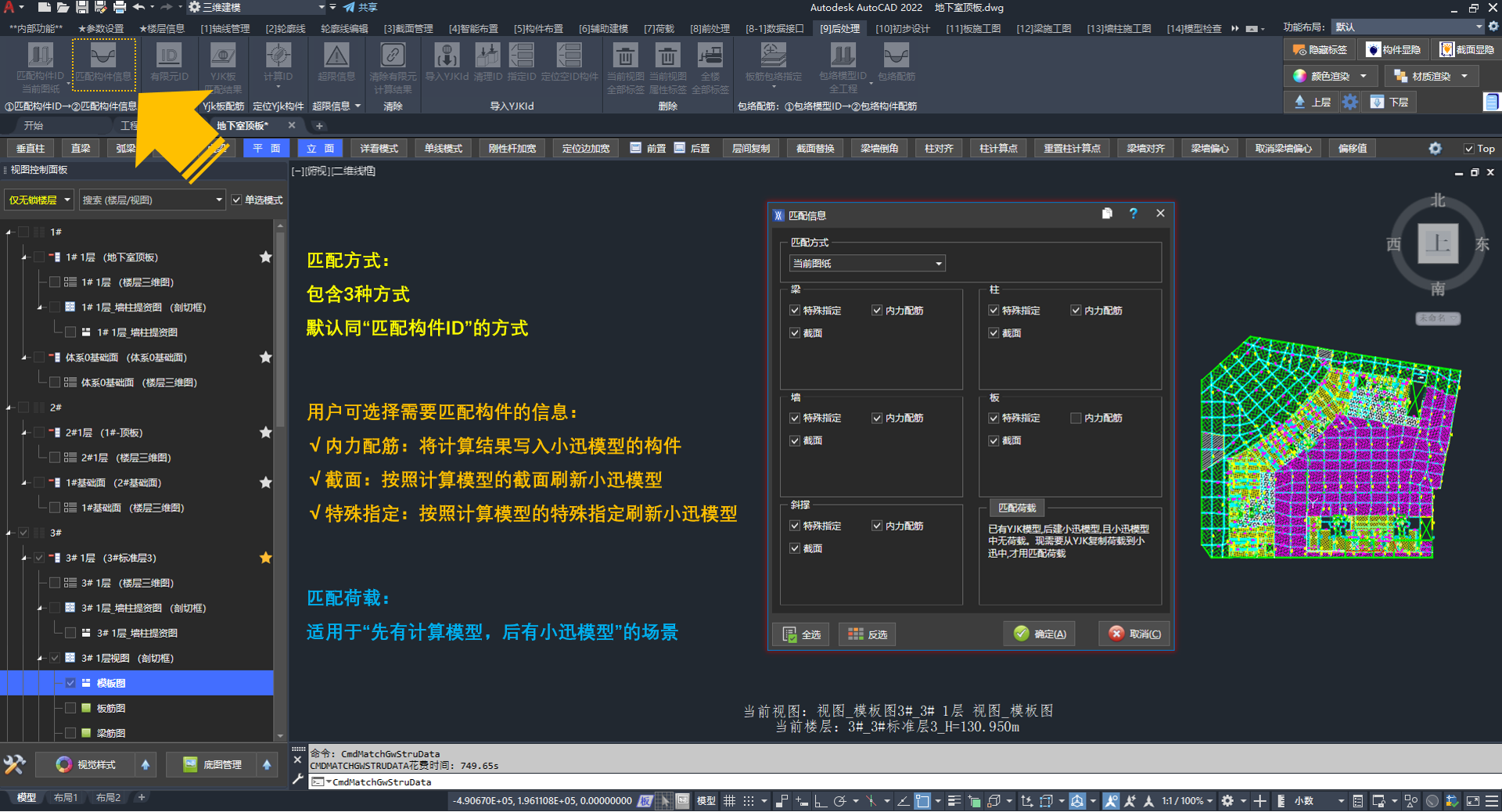This screenshot has height=812, width=1502.
Task: Enable 内力配筋 checkbox under 板 group
Action: click(1076, 419)
